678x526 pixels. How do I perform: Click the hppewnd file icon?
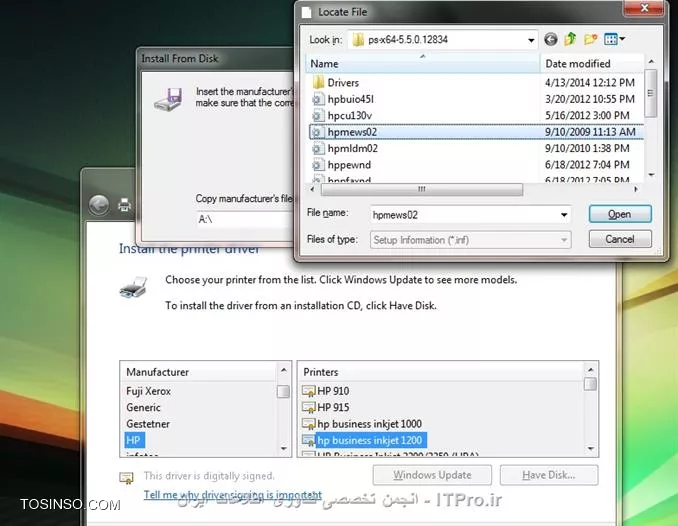click(318, 165)
